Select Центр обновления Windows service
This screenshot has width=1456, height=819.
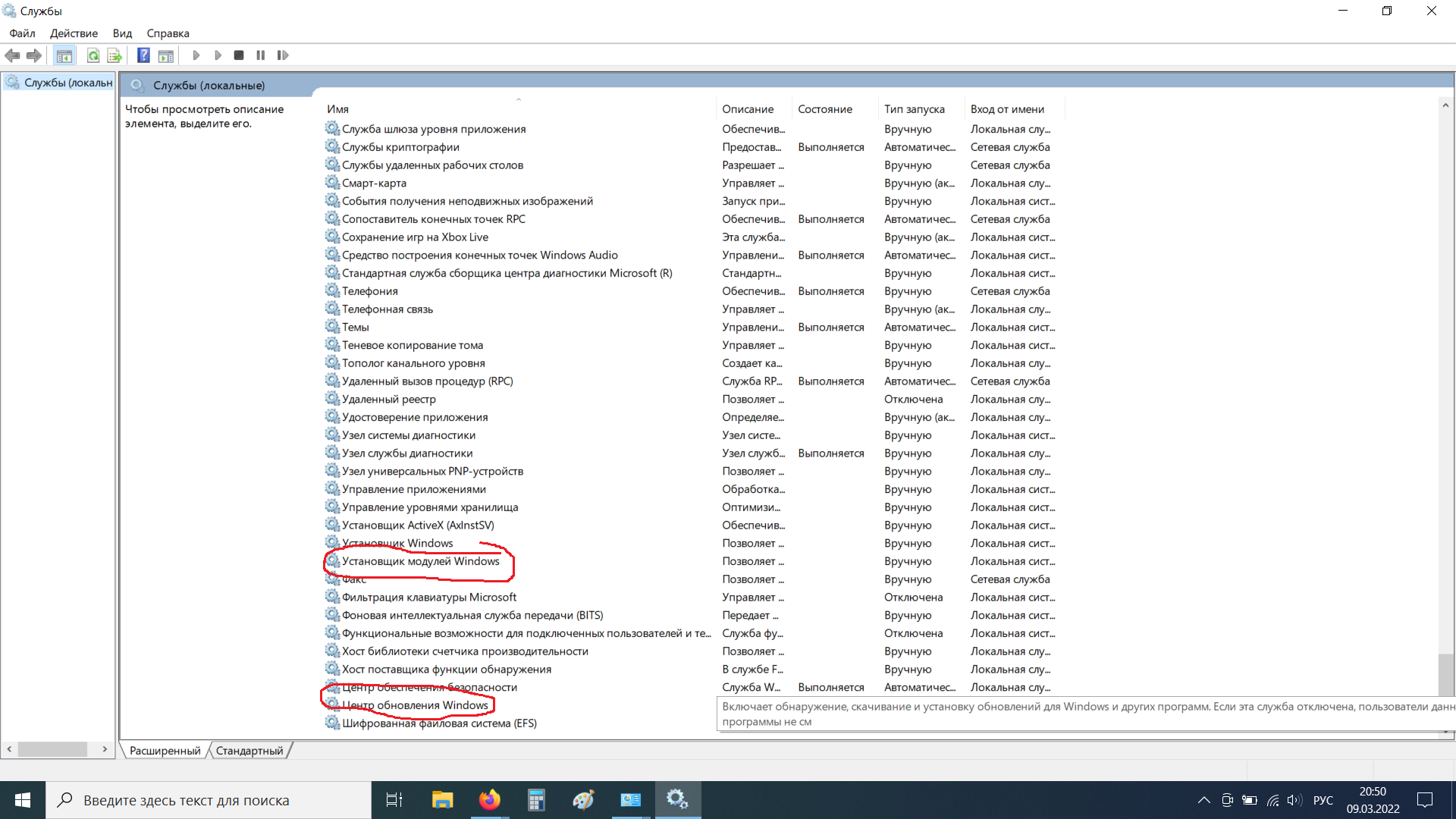(415, 705)
